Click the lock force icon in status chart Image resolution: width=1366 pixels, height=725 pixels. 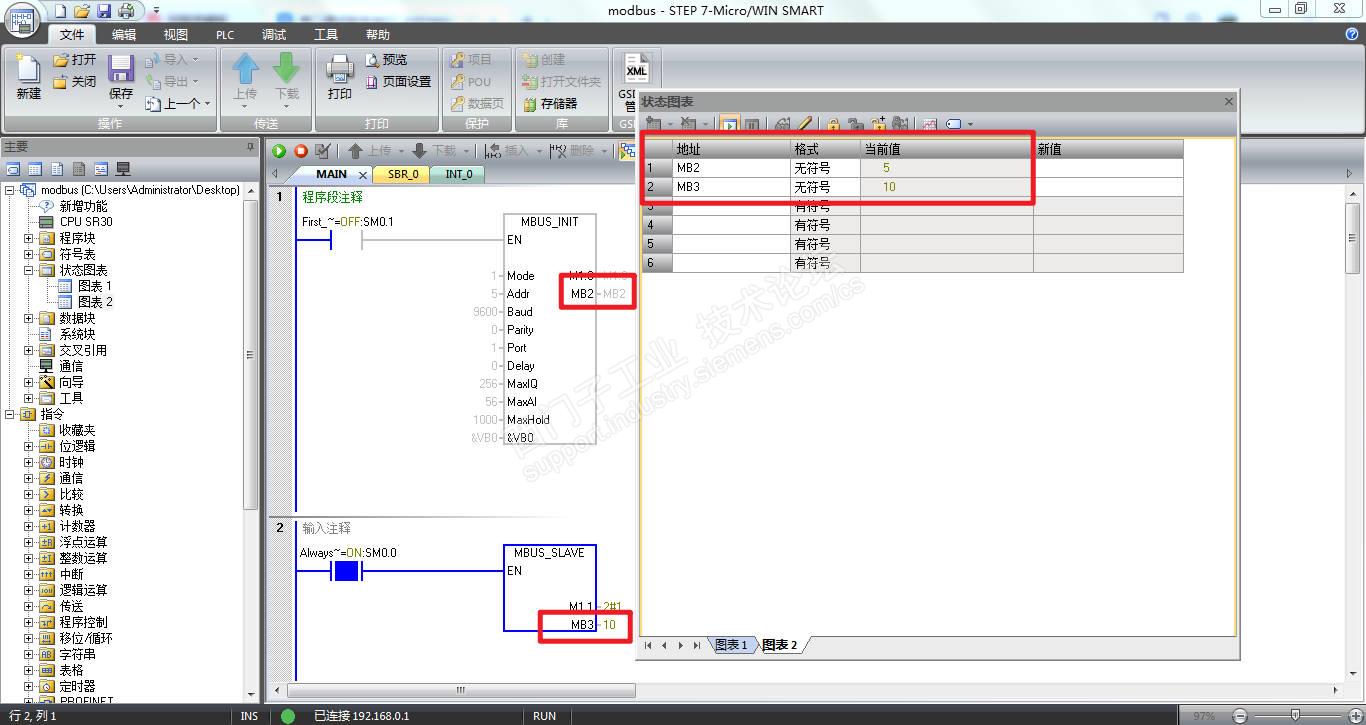point(832,125)
